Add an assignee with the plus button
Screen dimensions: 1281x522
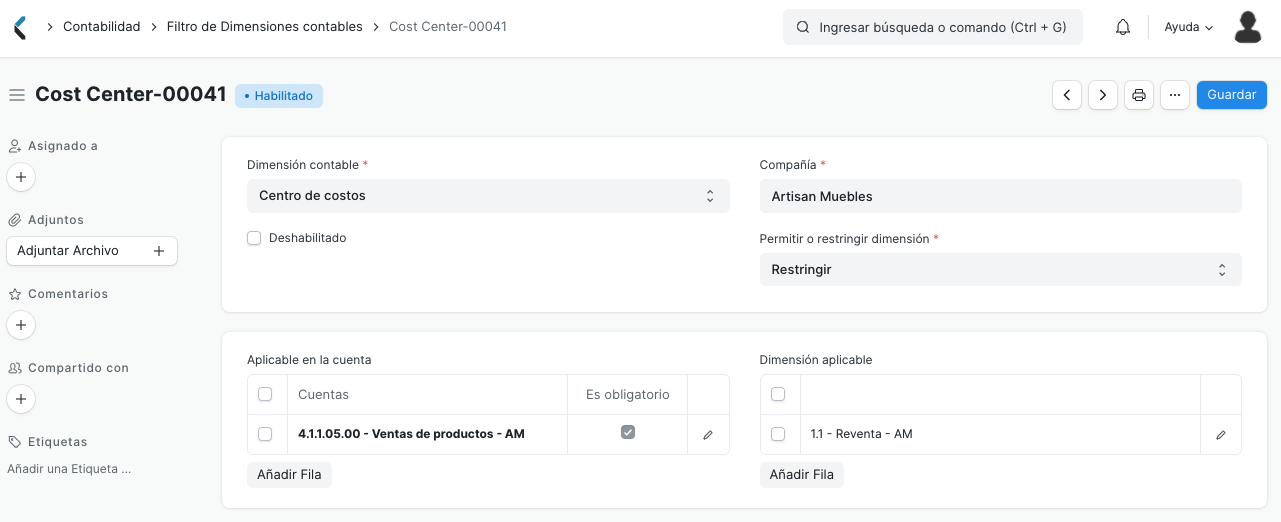(x=21, y=177)
